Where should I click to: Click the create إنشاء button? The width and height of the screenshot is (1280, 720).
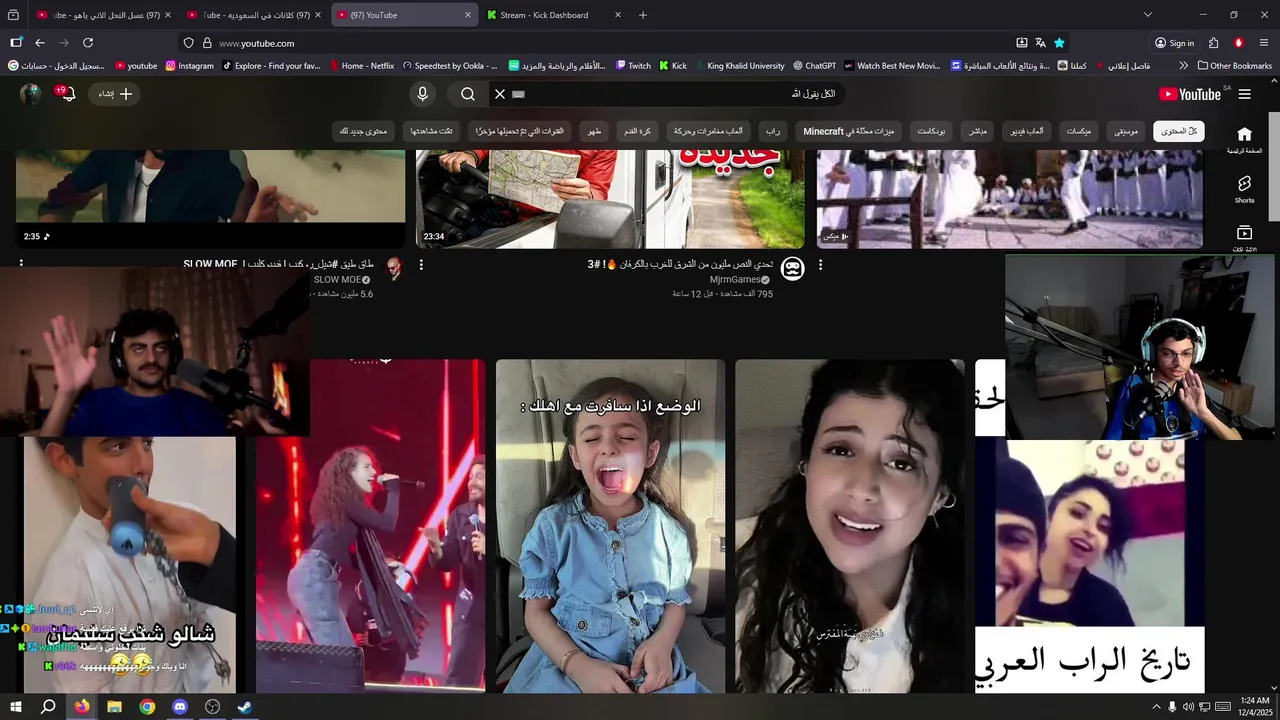pos(115,94)
